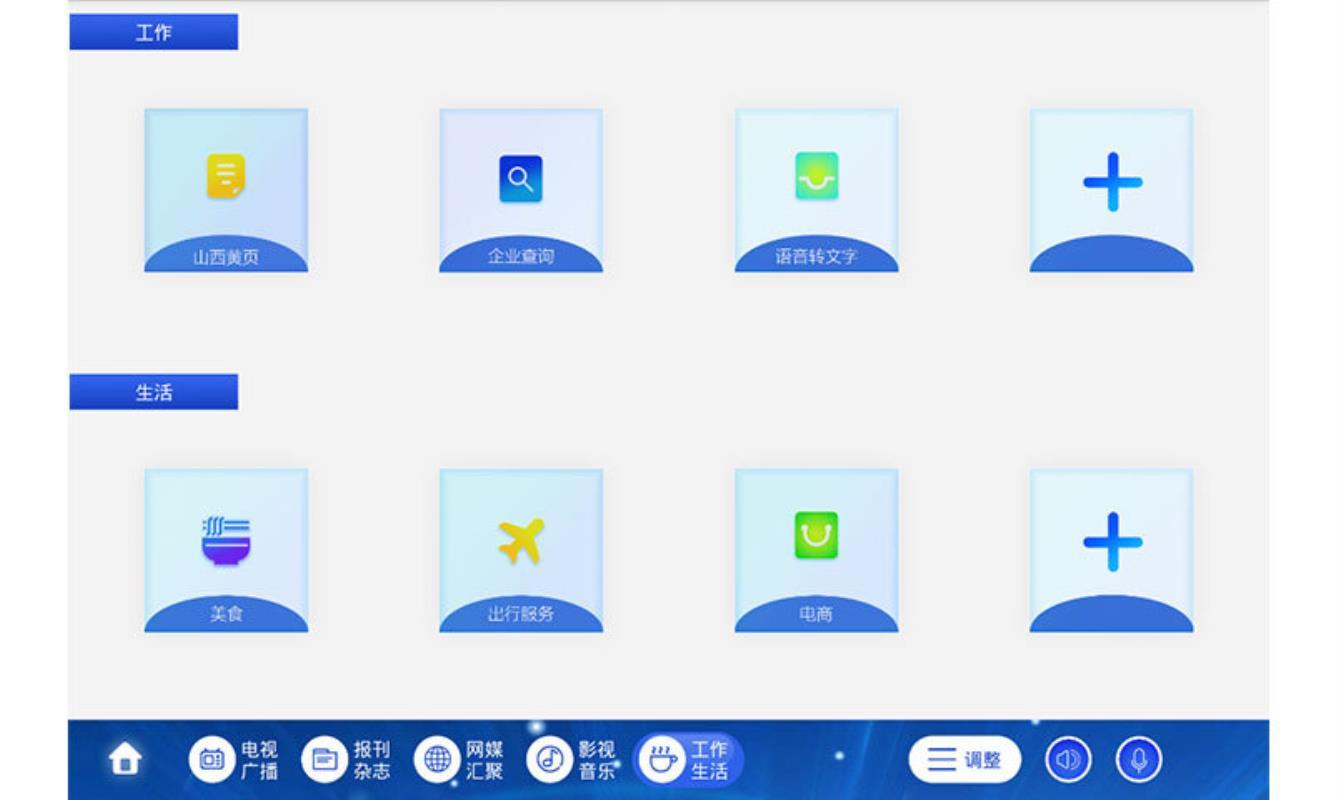Open the 山西黄页 (Shanxi Yellow Pages) app
The image size is (1338, 800).
click(x=226, y=190)
